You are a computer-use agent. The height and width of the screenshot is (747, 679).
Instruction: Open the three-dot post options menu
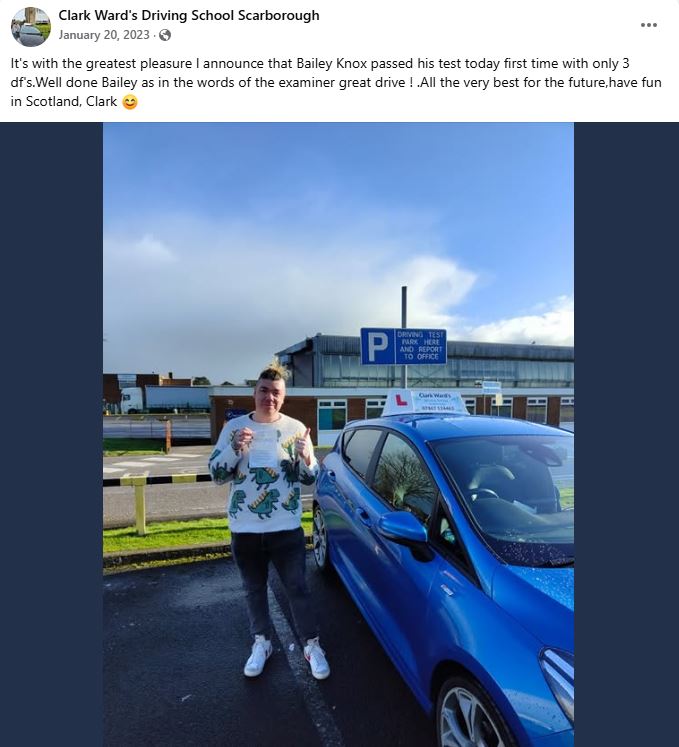tap(649, 25)
